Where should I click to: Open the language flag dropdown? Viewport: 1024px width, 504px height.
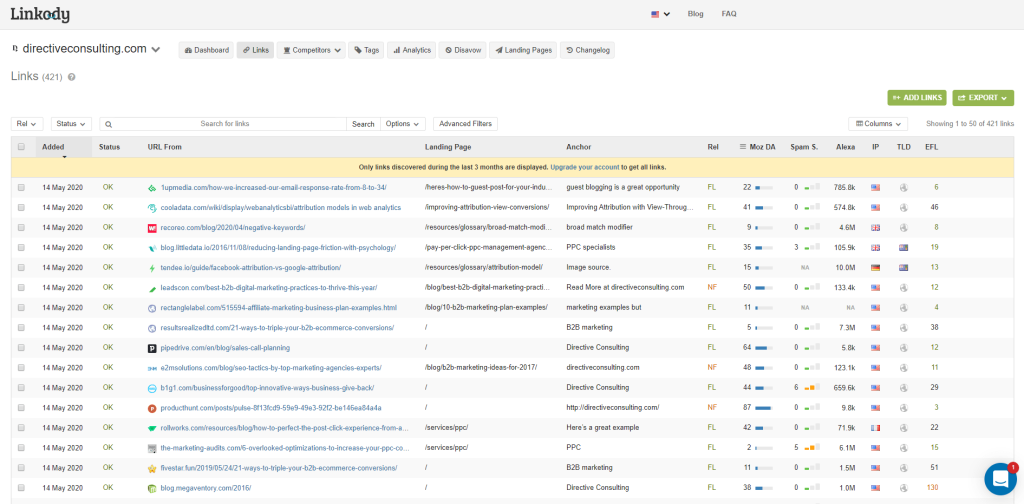660,14
